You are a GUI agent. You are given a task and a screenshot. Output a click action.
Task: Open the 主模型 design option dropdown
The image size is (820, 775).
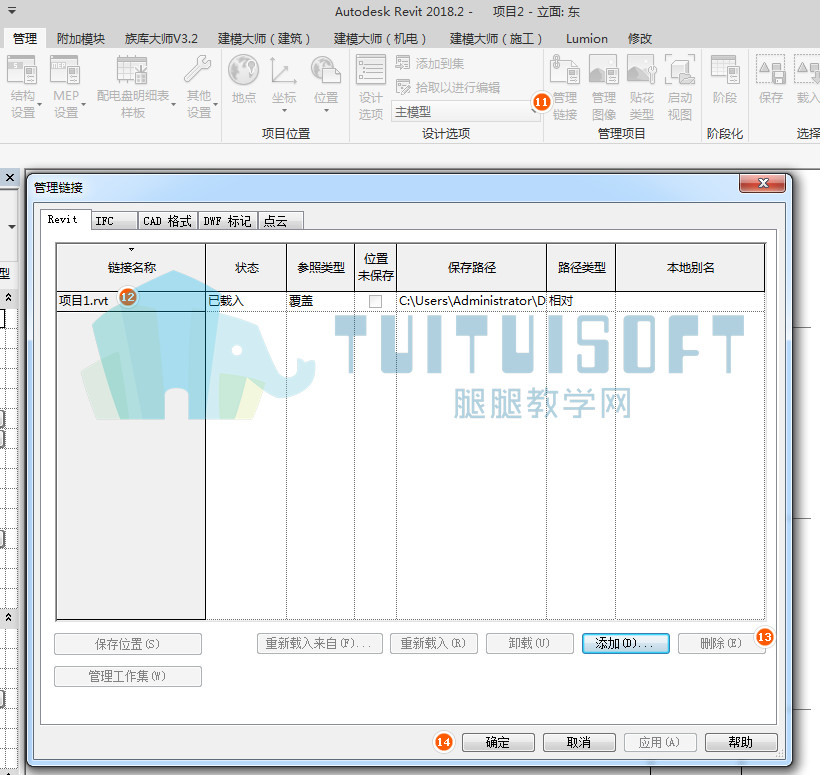point(465,112)
